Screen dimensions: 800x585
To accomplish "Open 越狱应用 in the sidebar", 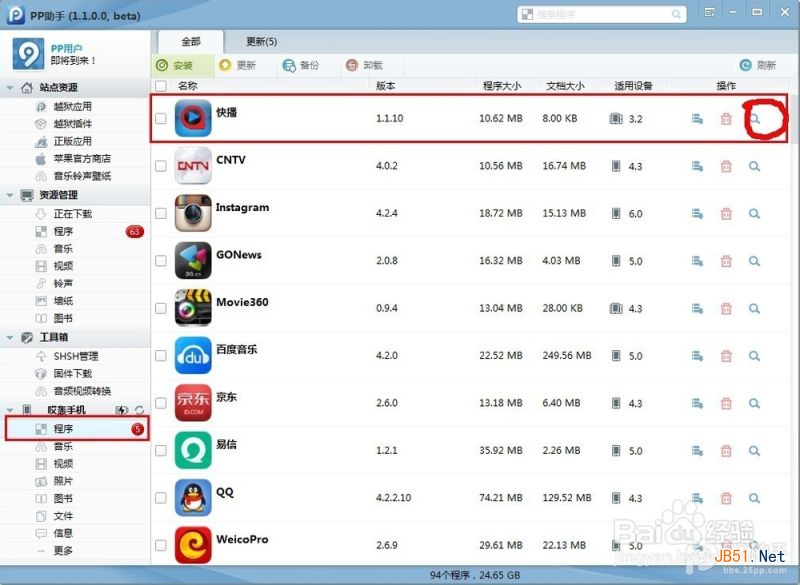I will click(72, 107).
